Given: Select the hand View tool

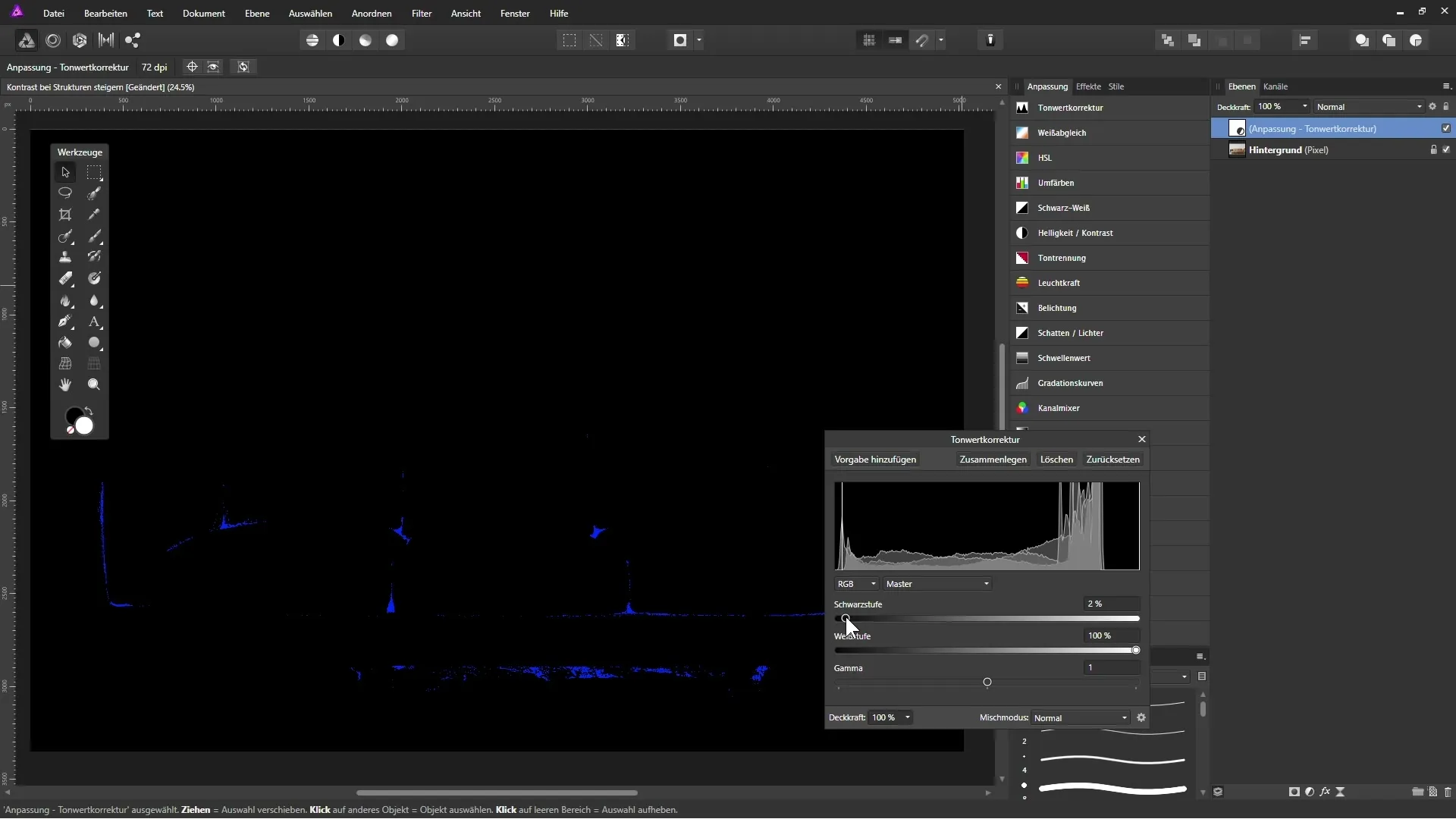Looking at the screenshot, I should click(x=65, y=385).
